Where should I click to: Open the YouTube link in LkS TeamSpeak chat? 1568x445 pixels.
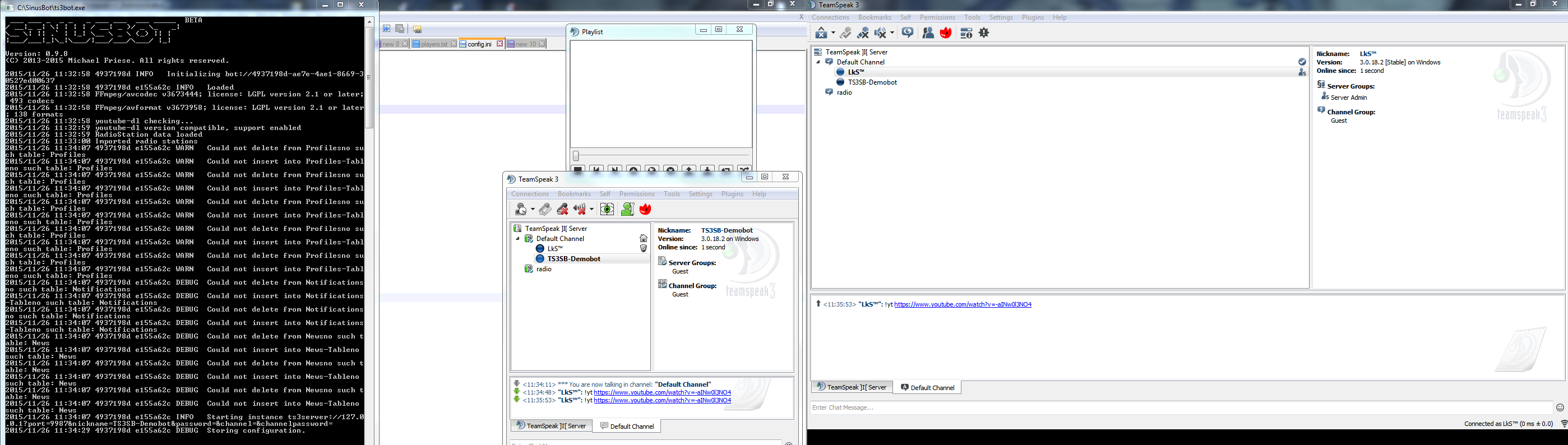point(963,304)
